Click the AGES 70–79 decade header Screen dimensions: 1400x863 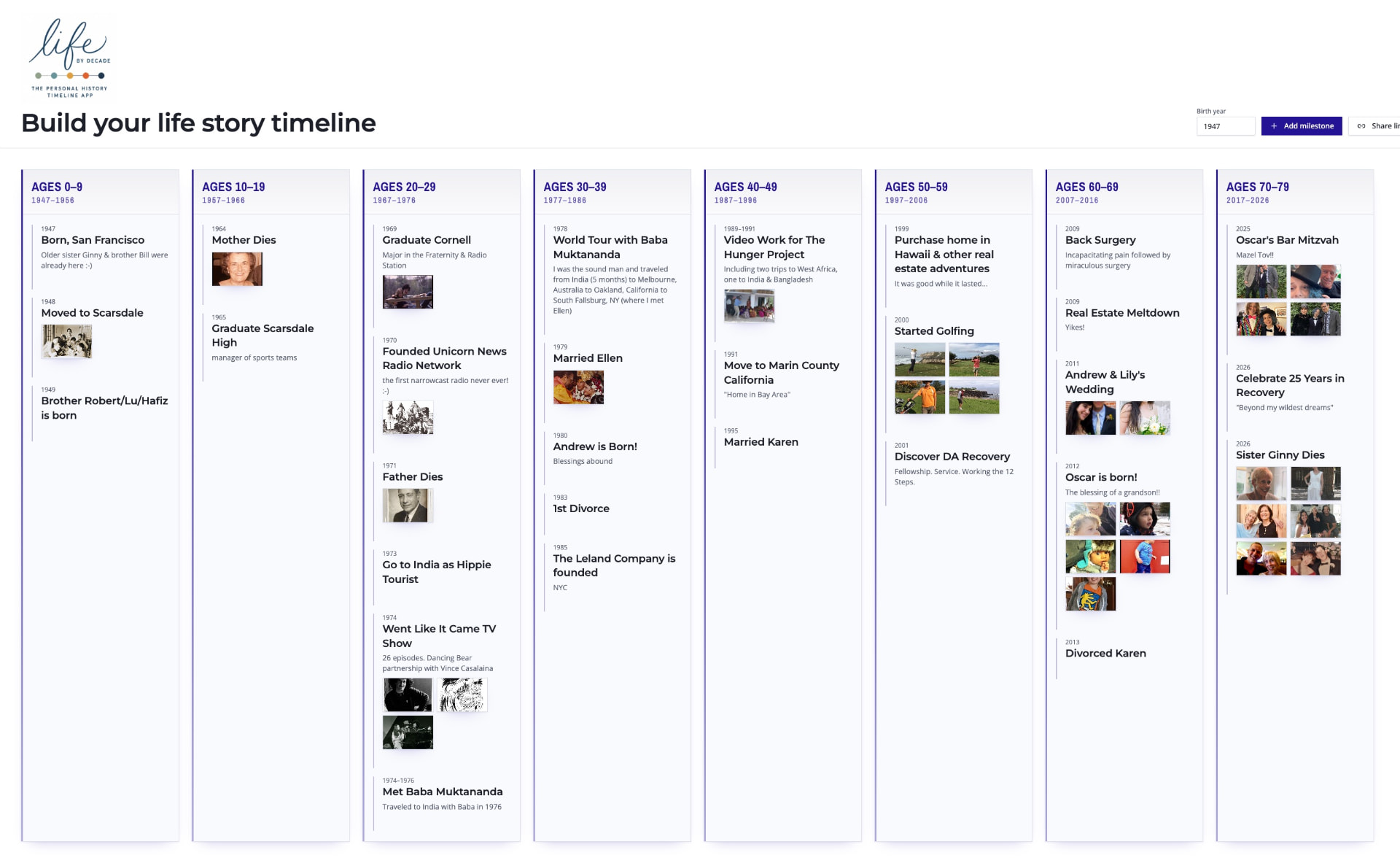(x=1295, y=192)
